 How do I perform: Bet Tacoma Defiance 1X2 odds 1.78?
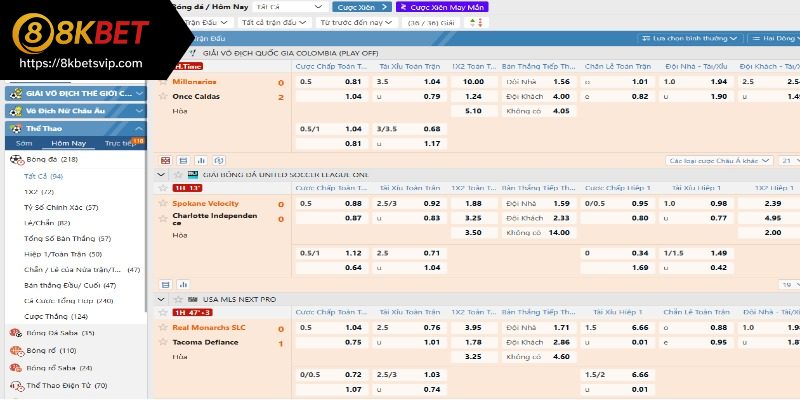tap(474, 342)
